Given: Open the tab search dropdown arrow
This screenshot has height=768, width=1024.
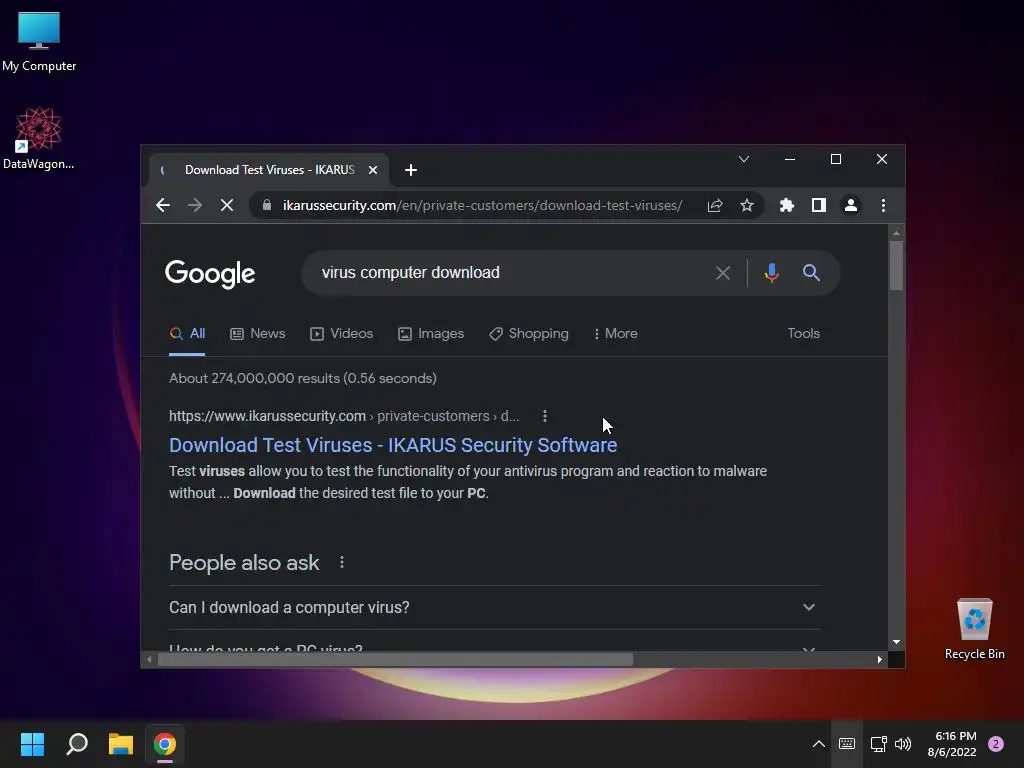Looking at the screenshot, I should click(x=744, y=159).
